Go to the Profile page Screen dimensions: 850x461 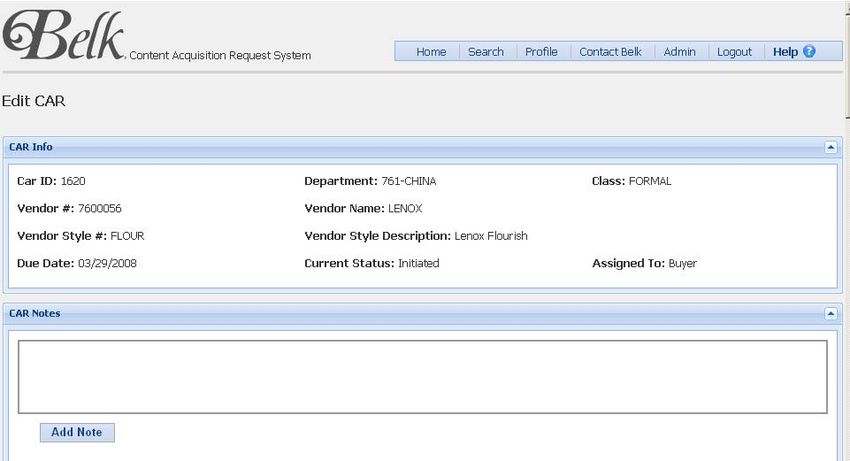click(x=541, y=52)
